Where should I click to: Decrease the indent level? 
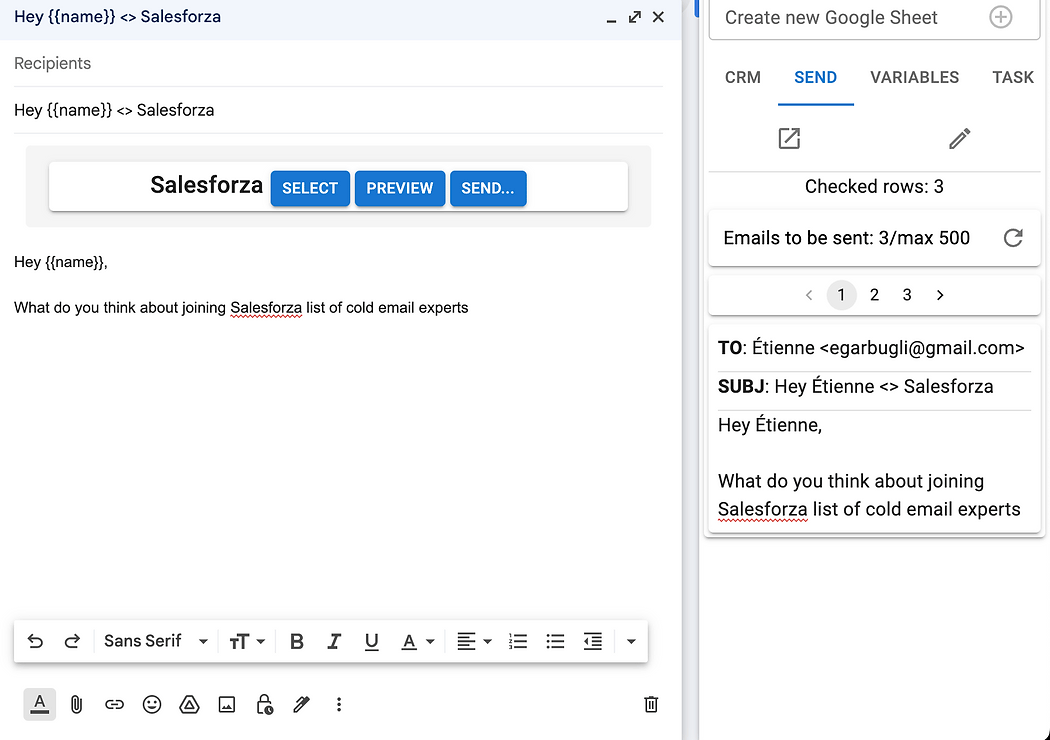pyautogui.click(x=593, y=642)
